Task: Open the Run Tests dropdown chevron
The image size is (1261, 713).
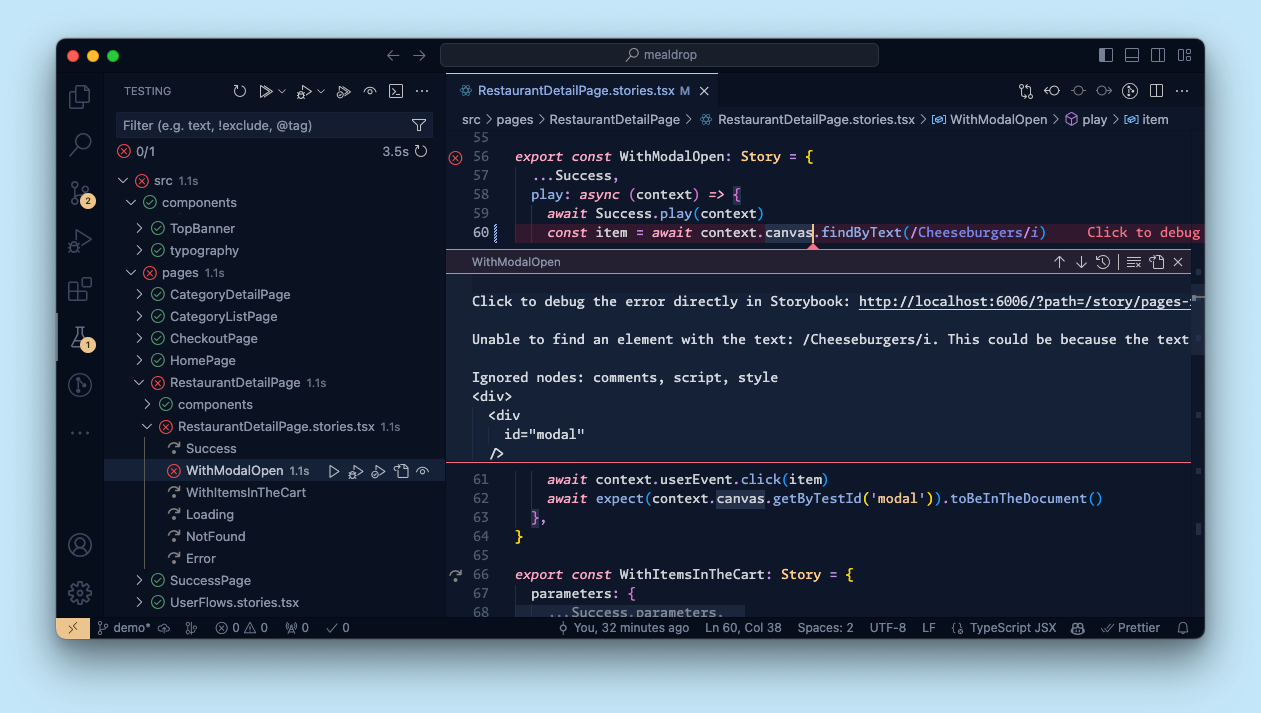Action: click(281, 91)
